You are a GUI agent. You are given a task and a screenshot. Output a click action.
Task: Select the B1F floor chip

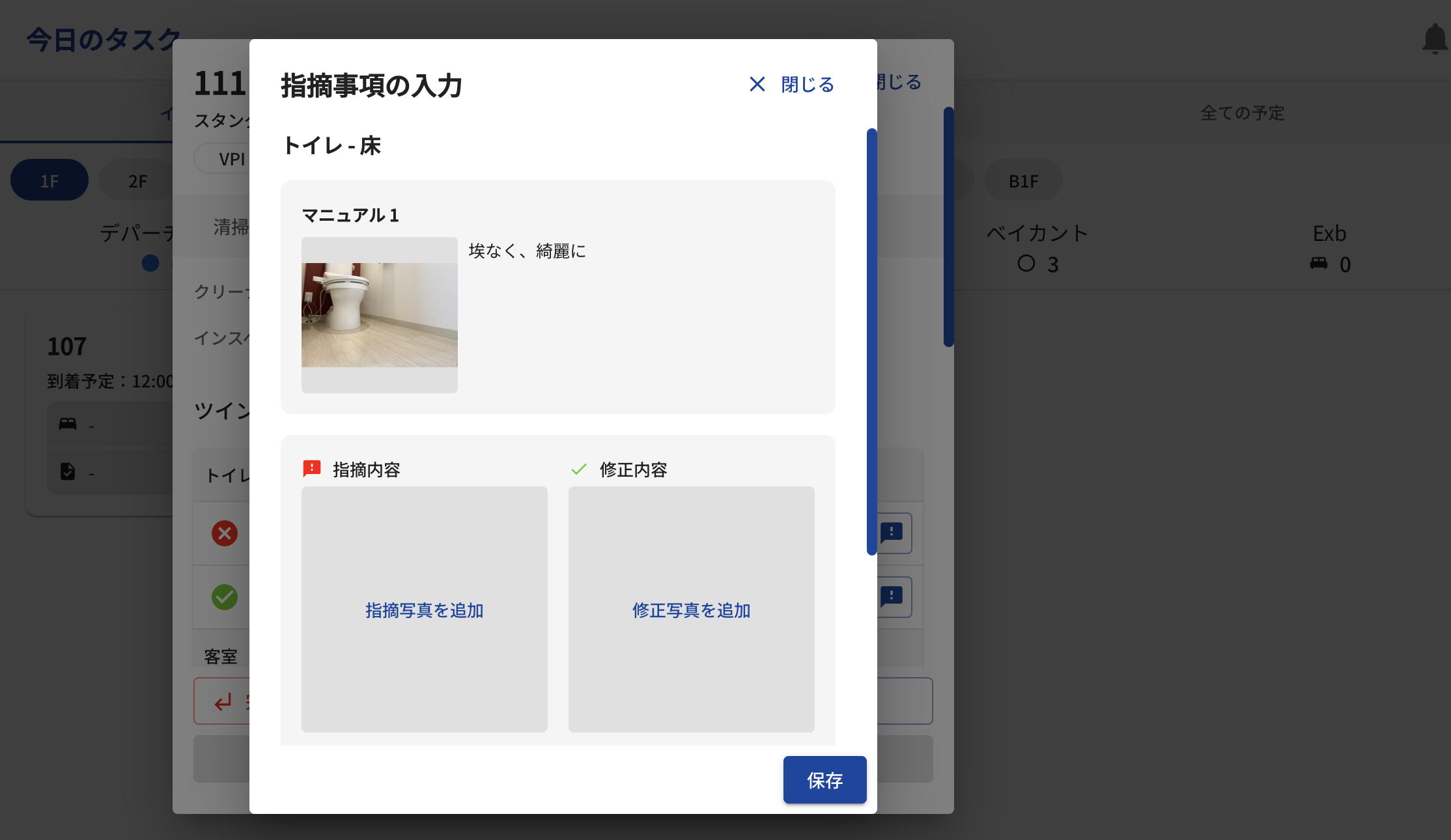1023,180
